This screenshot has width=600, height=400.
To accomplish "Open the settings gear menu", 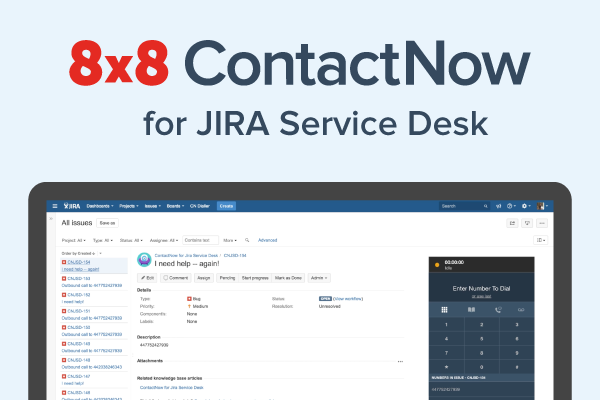I will [x=526, y=206].
